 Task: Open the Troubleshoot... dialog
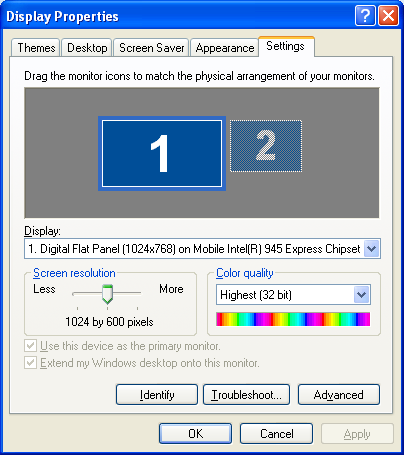246,395
